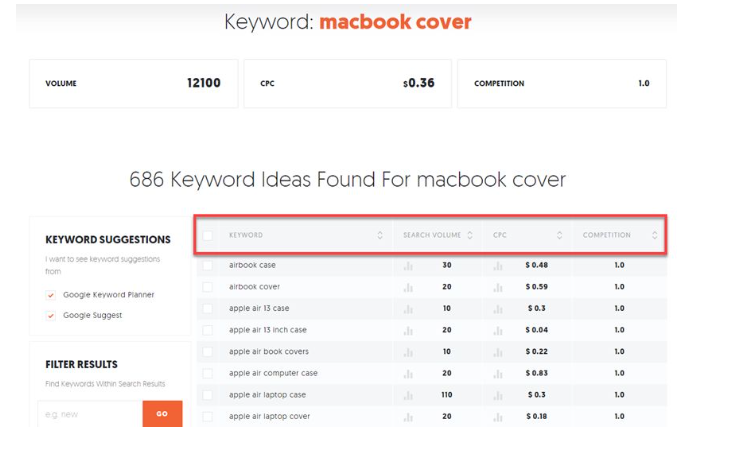Open CPC chart icon for airbook cover
The height and width of the screenshot is (449, 742).
pos(498,288)
